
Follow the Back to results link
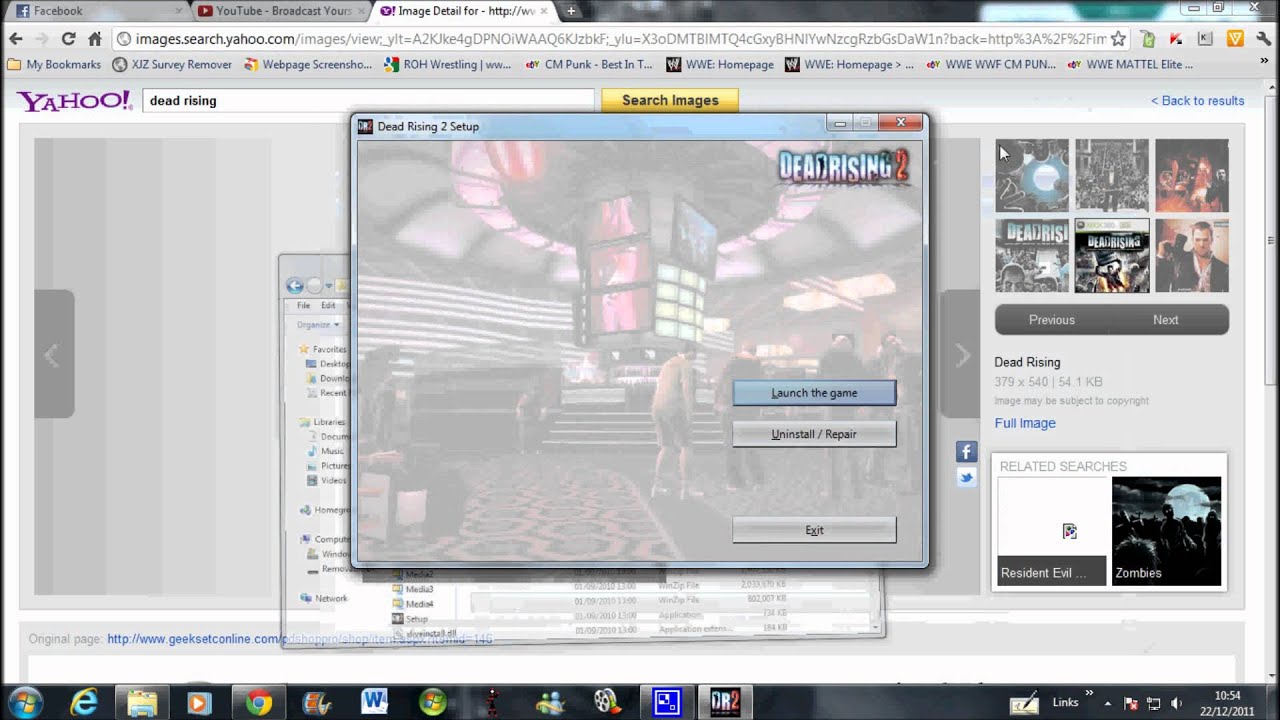(x=1197, y=101)
